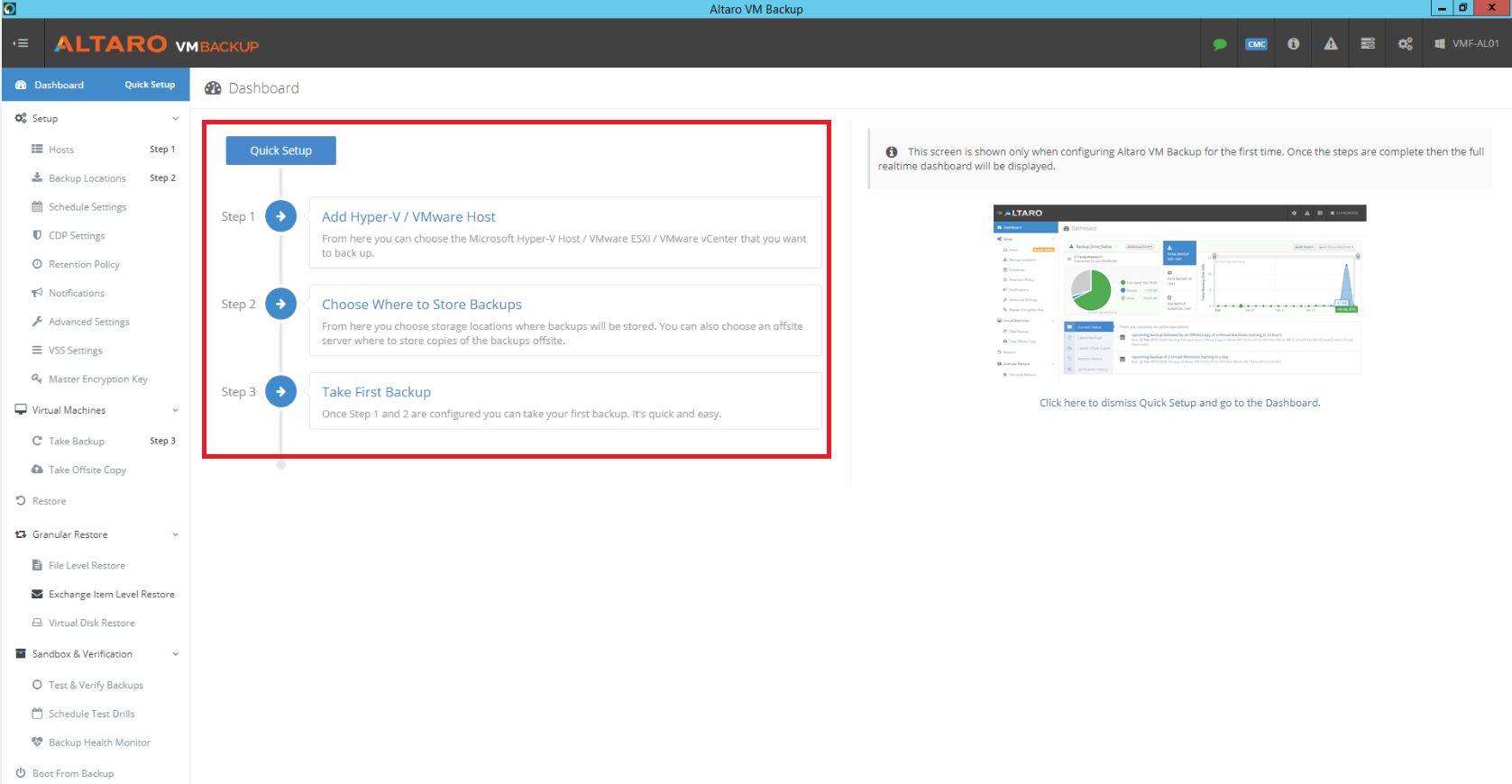Select the Dashboard tab in sidebar

59,85
